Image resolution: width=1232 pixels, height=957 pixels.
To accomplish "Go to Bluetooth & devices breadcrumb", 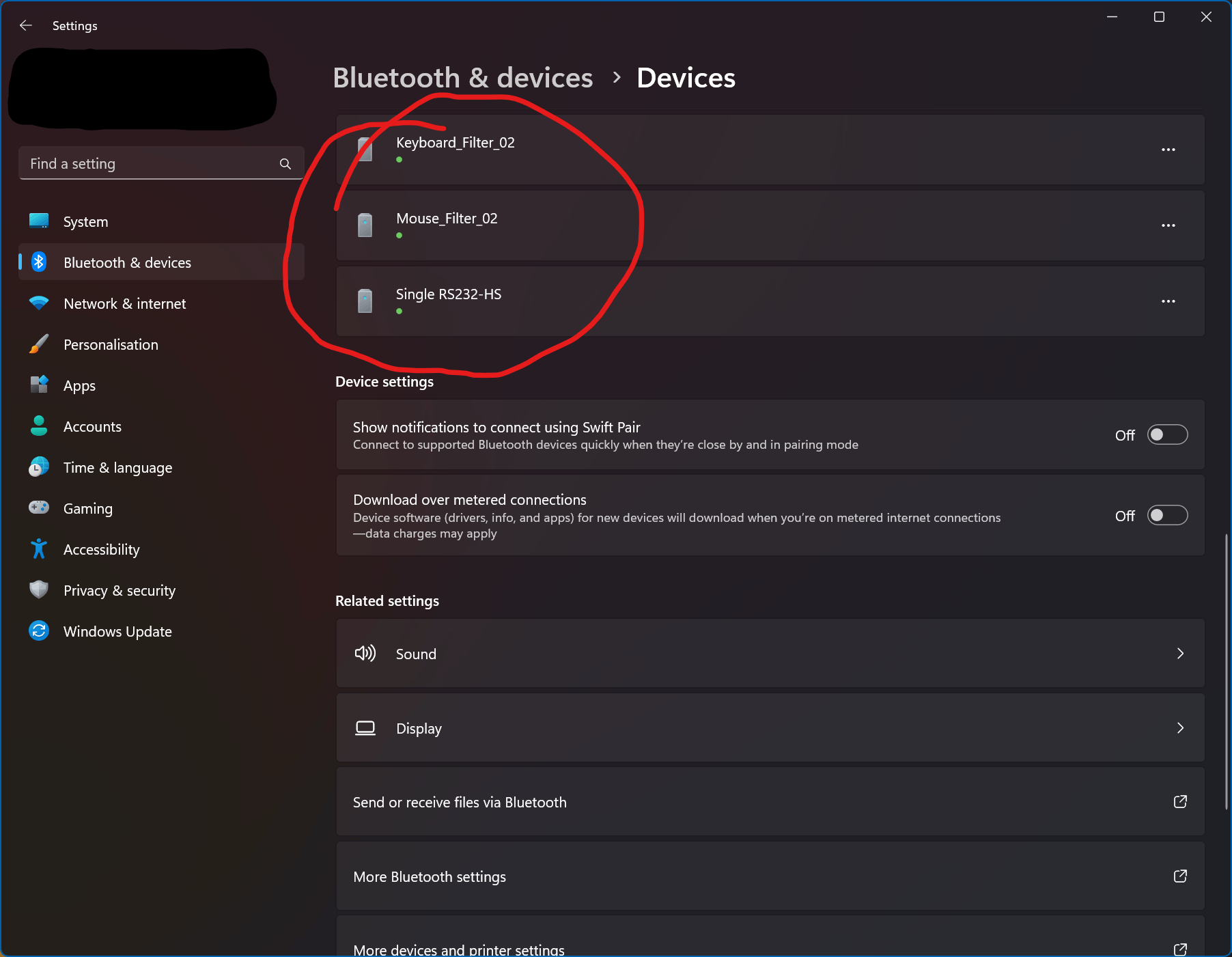I will point(463,78).
